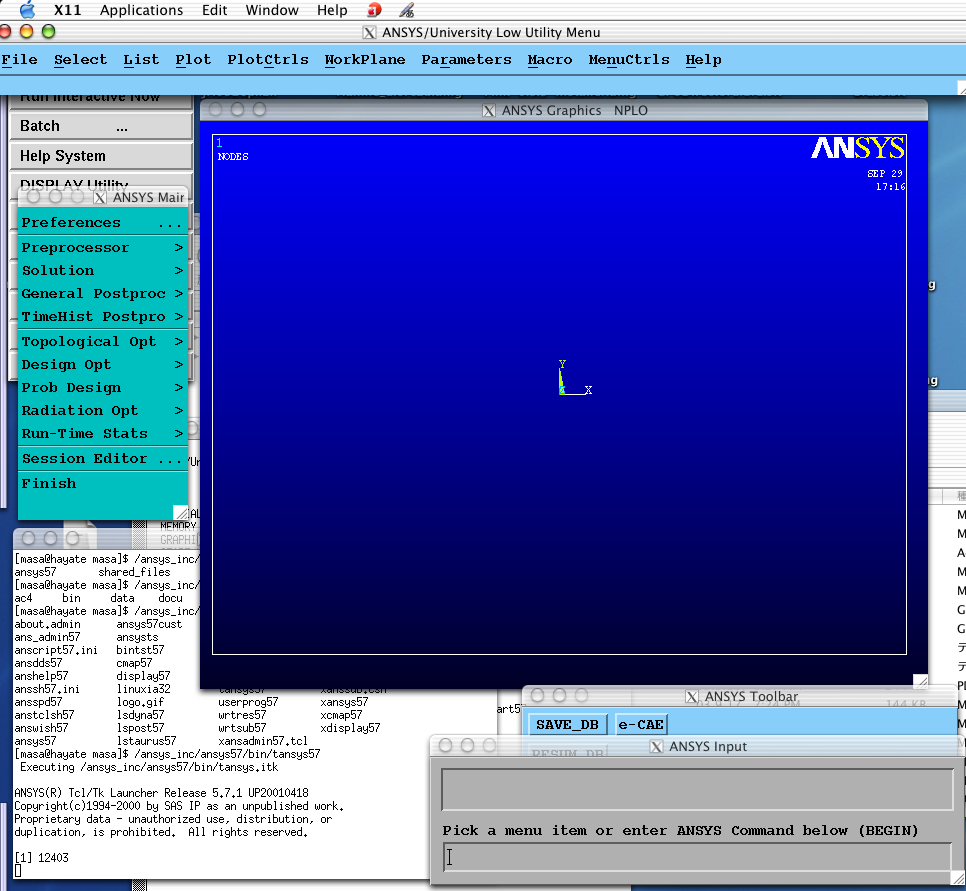The height and width of the screenshot is (891, 966).
Task: Open the PlotCtrls menu
Action: [x=267, y=60]
